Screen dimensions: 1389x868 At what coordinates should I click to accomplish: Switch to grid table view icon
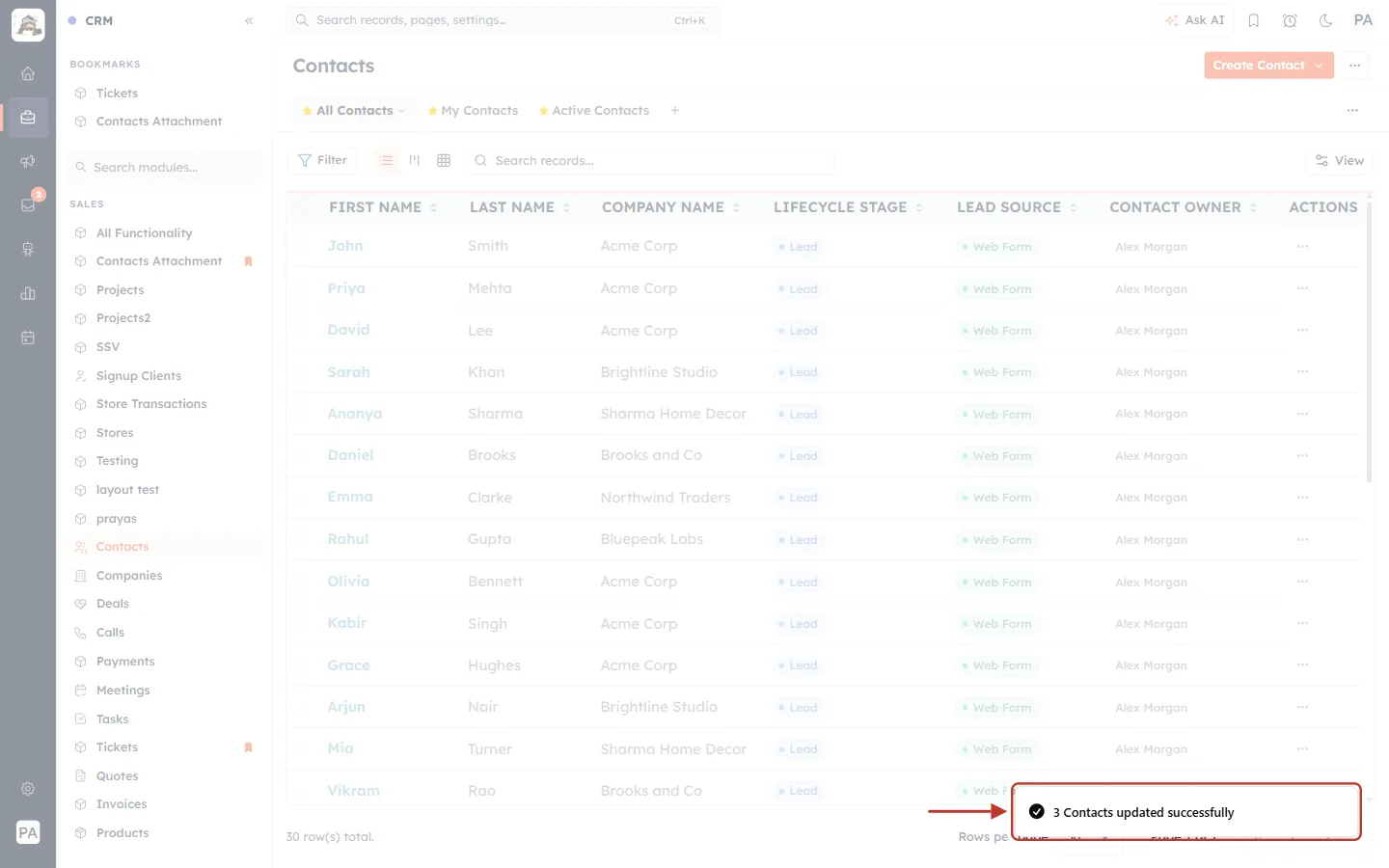pos(444,160)
